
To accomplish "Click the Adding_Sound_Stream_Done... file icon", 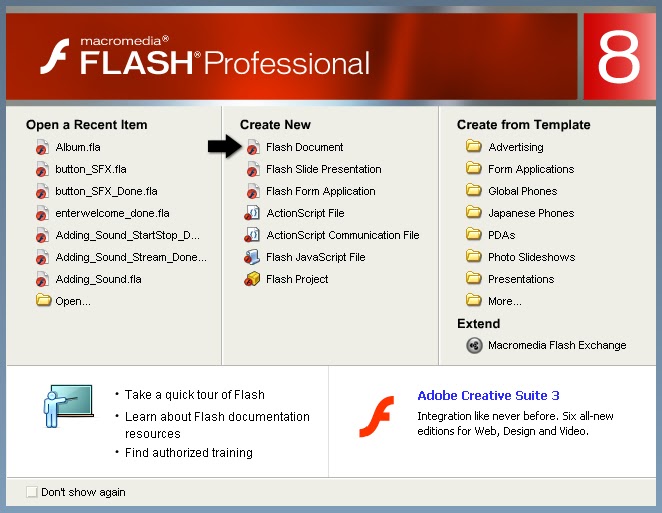I will 42,257.
